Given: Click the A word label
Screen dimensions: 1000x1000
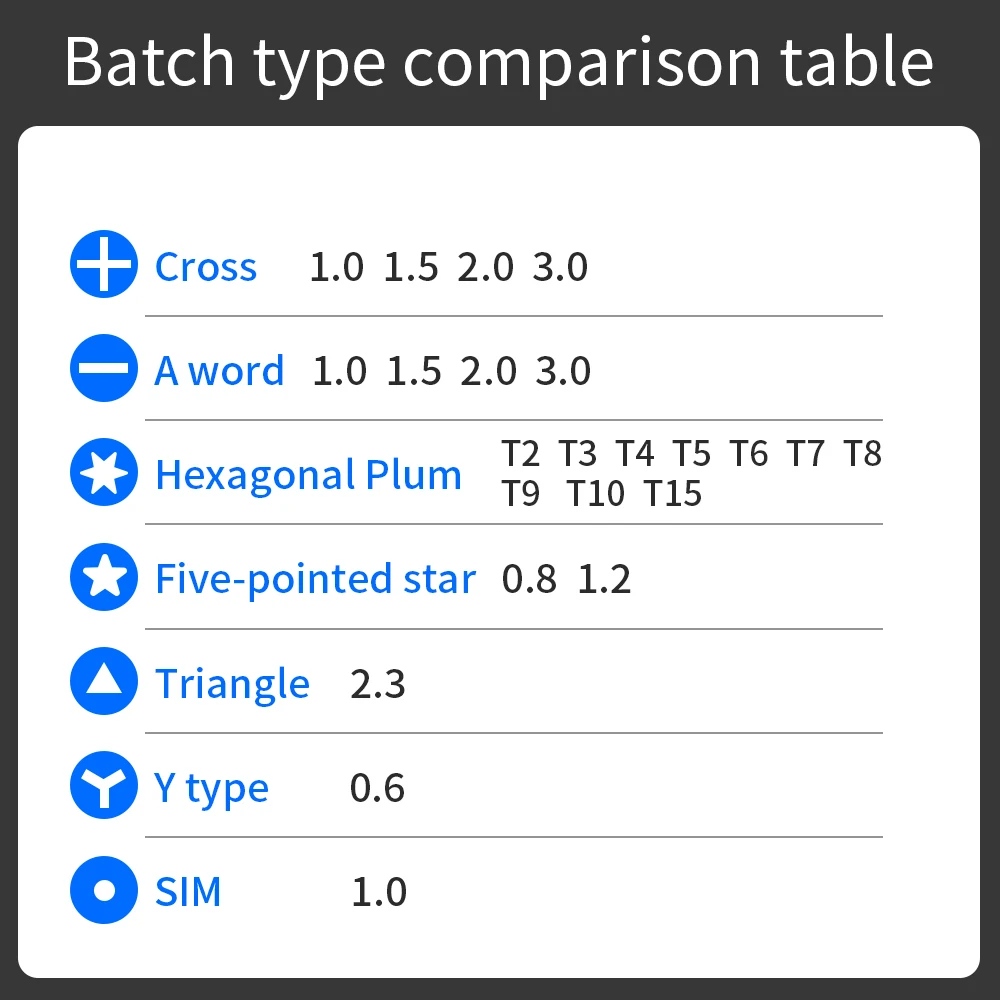Looking at the screenshot, I should (x=219, y=371).
